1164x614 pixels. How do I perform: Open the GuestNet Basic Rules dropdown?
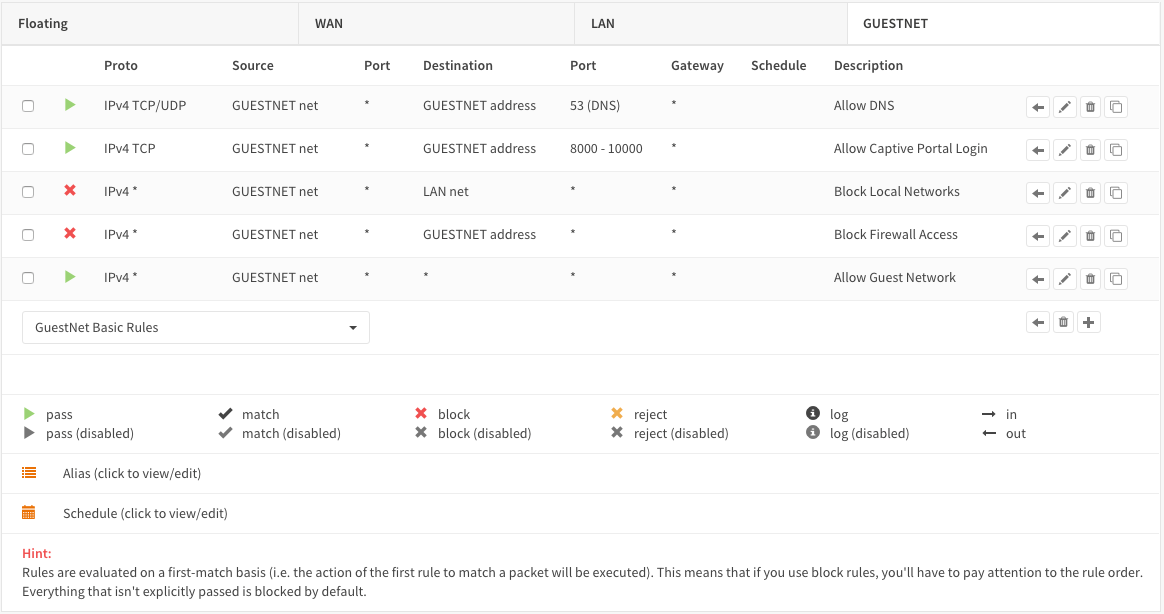click(x=196, y=328)
